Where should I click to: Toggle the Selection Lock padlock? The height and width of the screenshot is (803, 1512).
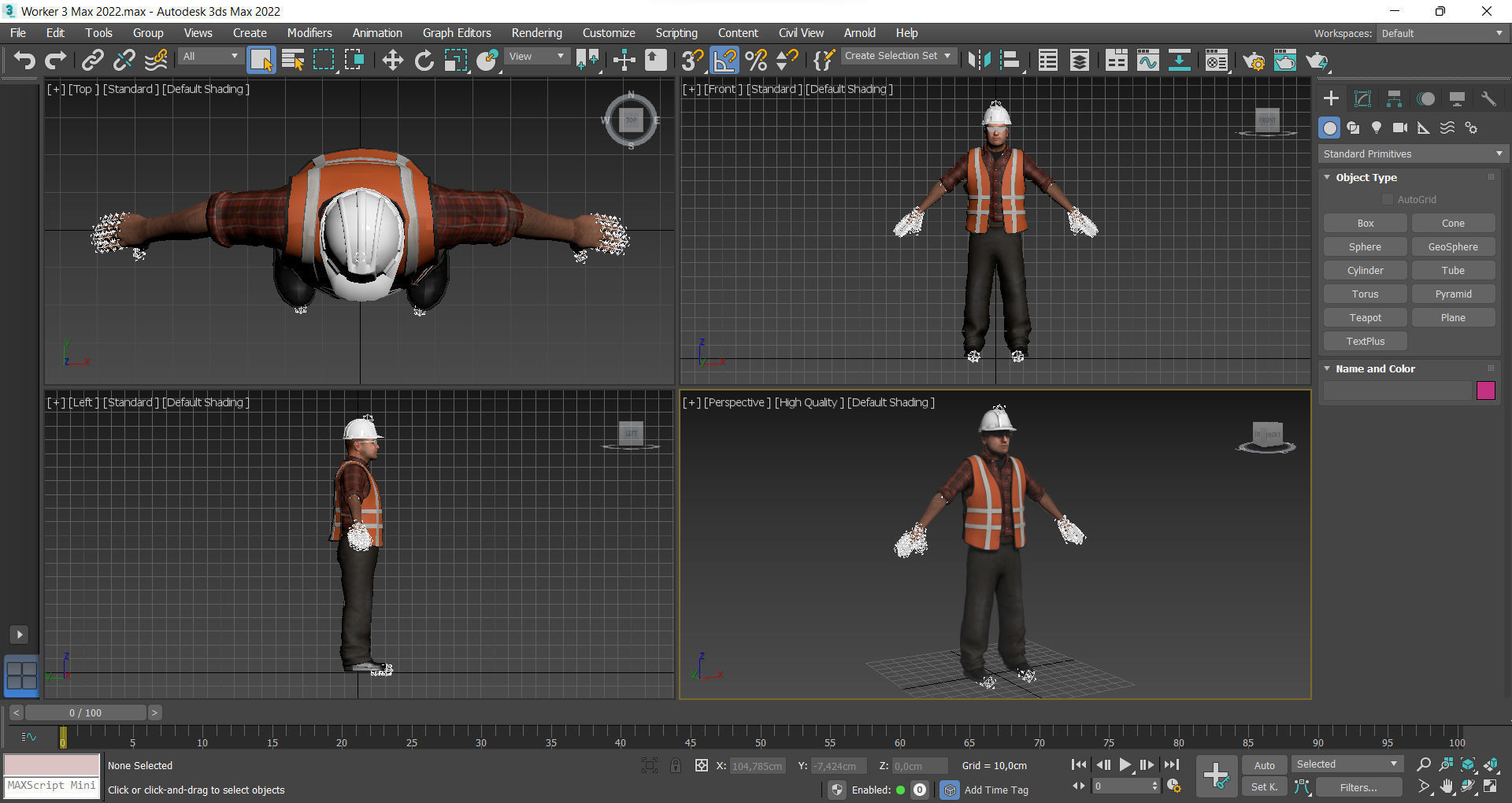[675, 765]
